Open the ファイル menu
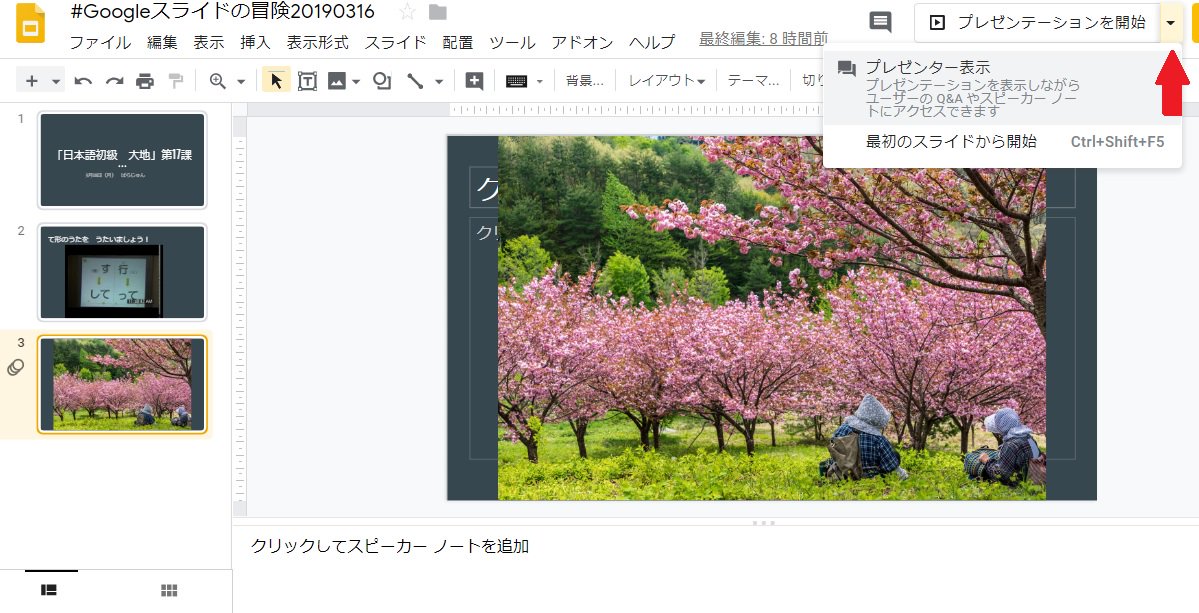The image size is (1199, 613). tap(100, 43)
